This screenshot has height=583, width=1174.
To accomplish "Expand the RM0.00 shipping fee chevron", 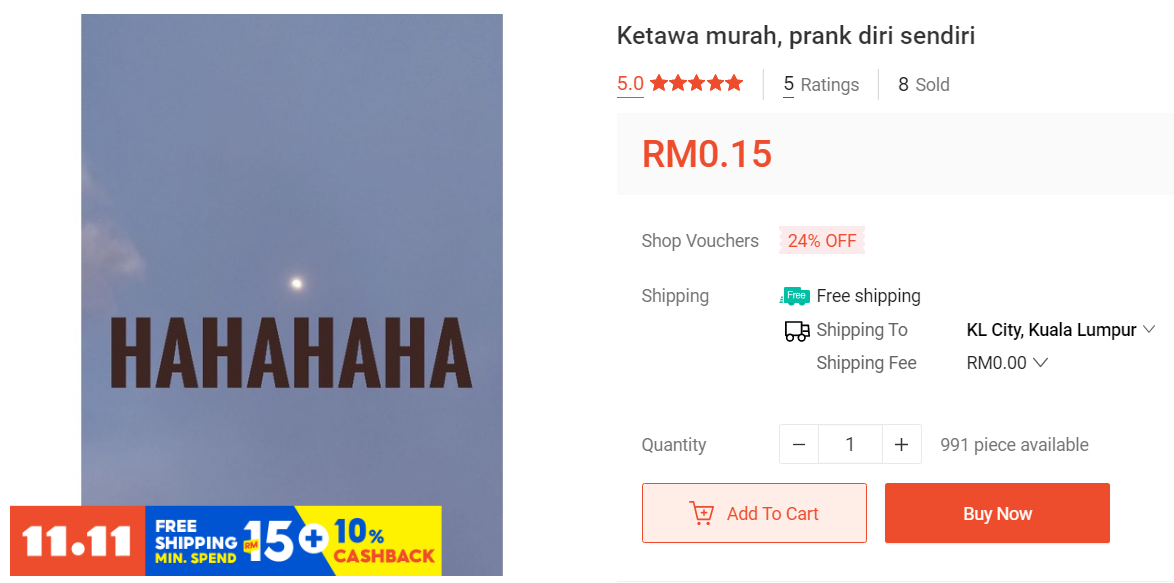I will tap(1040, 363).
